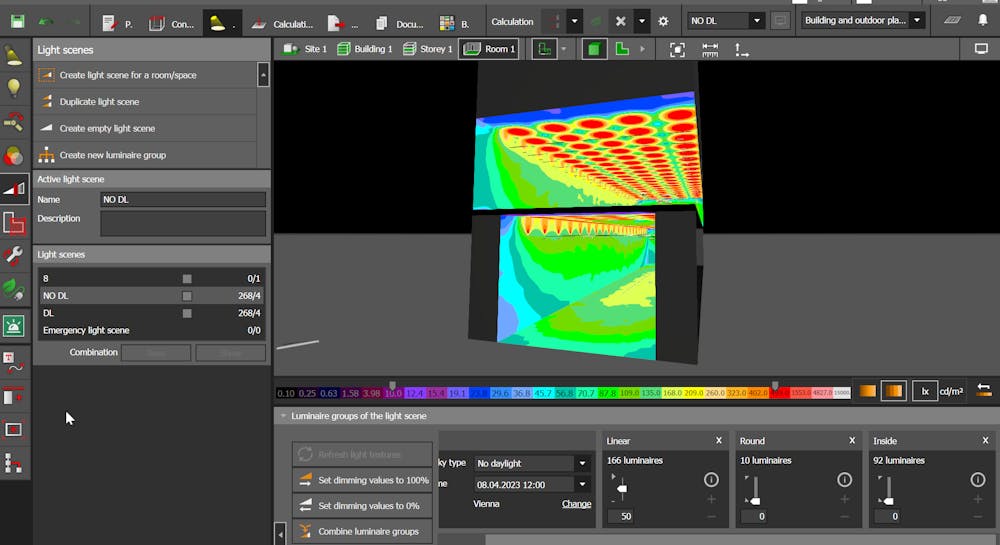
Task: Switch false color units to lx
Action: (925, 391)
